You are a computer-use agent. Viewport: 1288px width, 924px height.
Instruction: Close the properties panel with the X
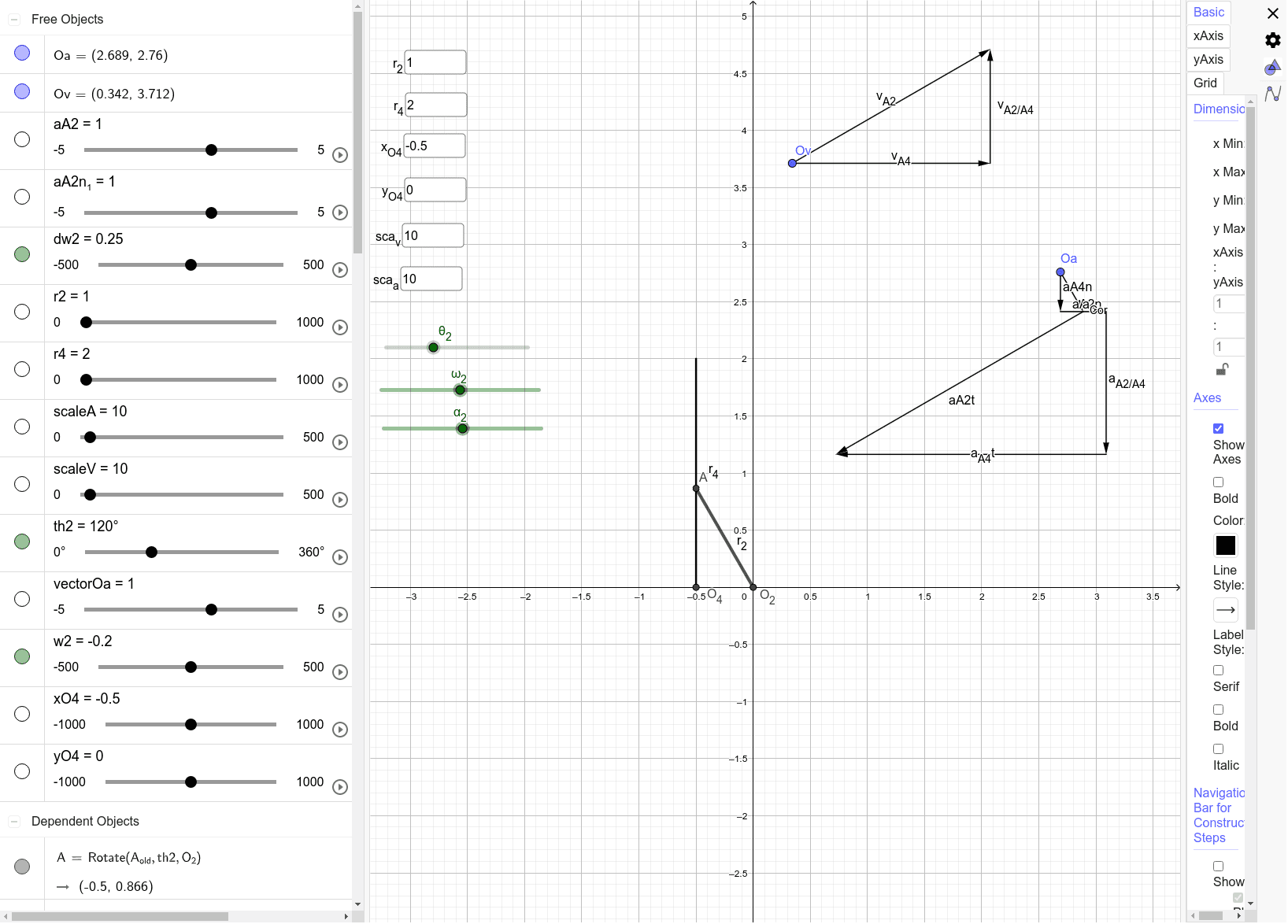[x=1273, y=13]
